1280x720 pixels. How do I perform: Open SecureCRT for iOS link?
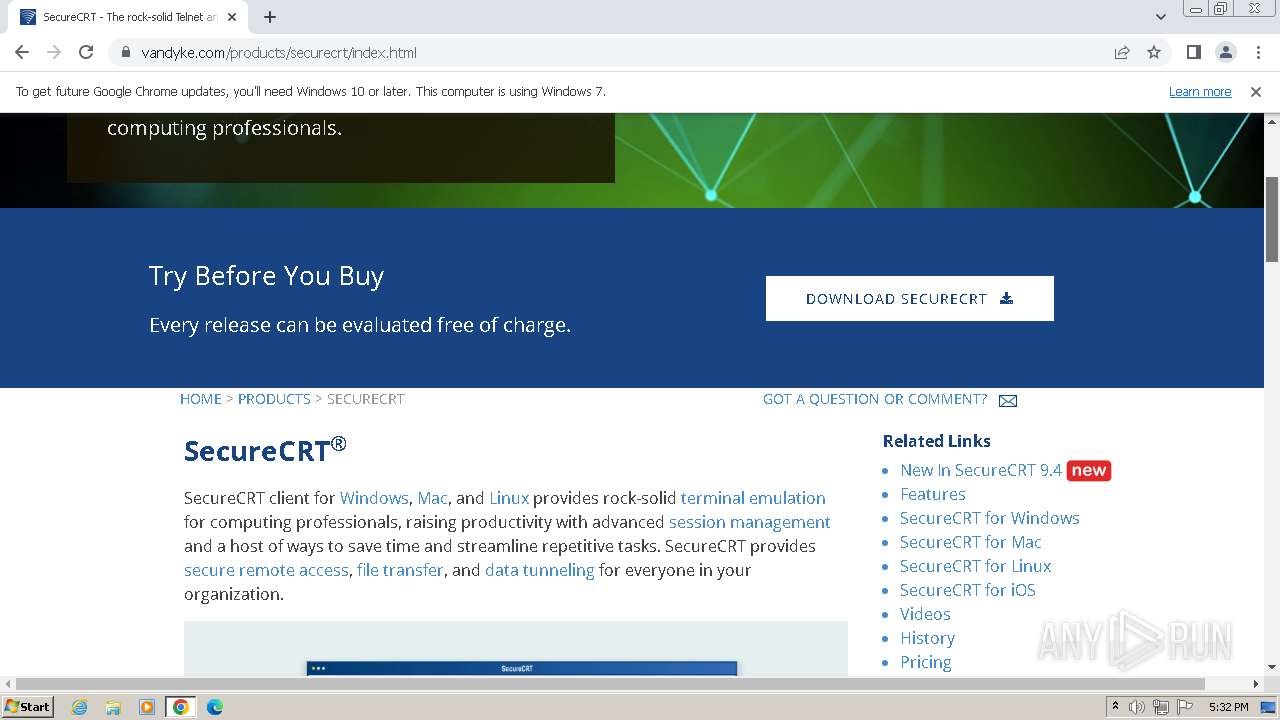(x=968, y=590)
